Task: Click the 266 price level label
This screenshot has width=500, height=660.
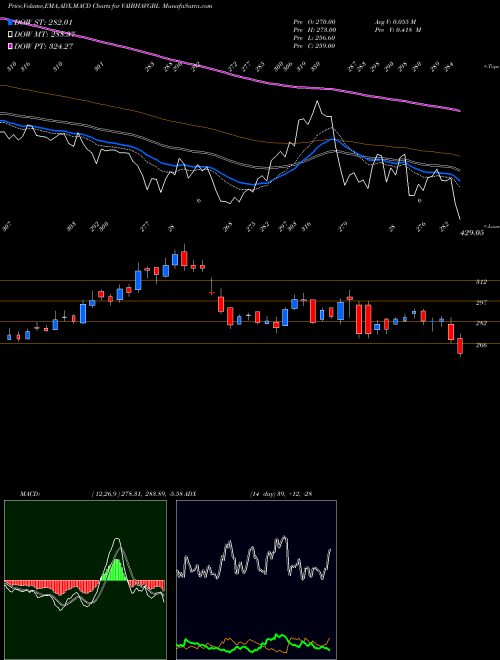Action: [481, 345]
